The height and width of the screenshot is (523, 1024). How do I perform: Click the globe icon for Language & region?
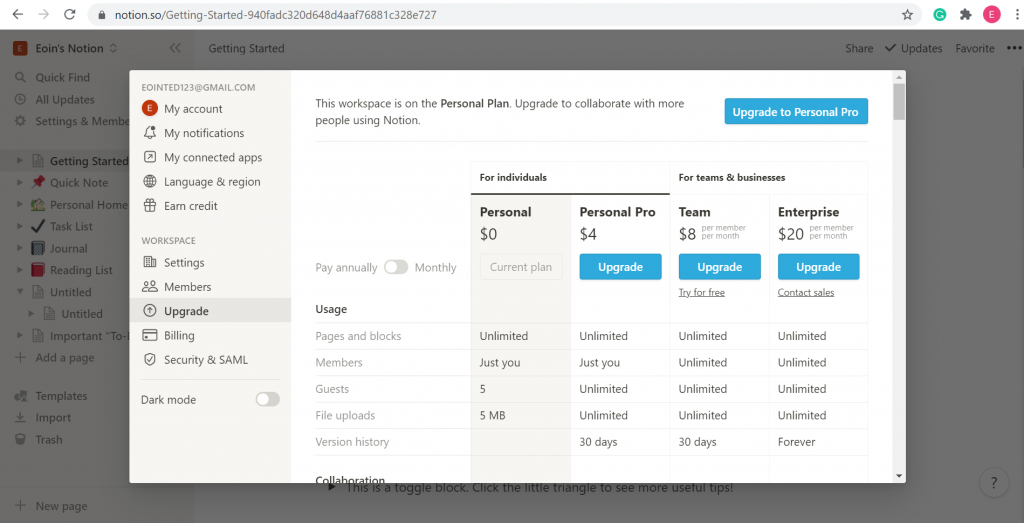coord(150,182)
